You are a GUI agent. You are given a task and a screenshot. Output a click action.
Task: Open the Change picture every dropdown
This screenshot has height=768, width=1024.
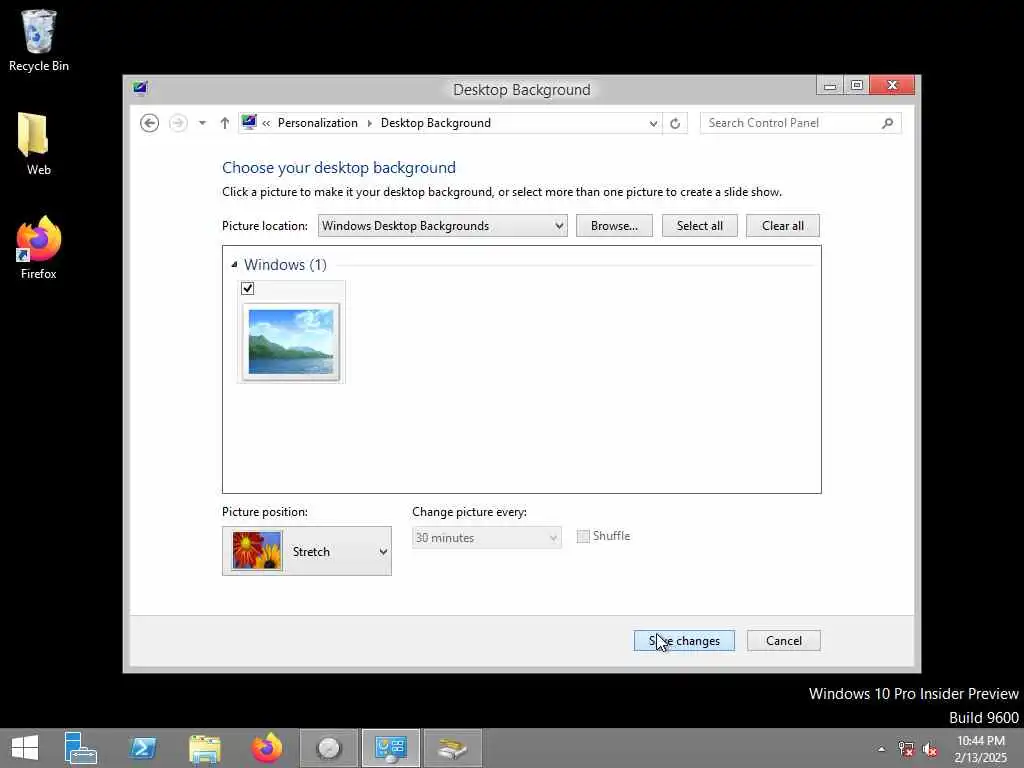coord(487,537)
